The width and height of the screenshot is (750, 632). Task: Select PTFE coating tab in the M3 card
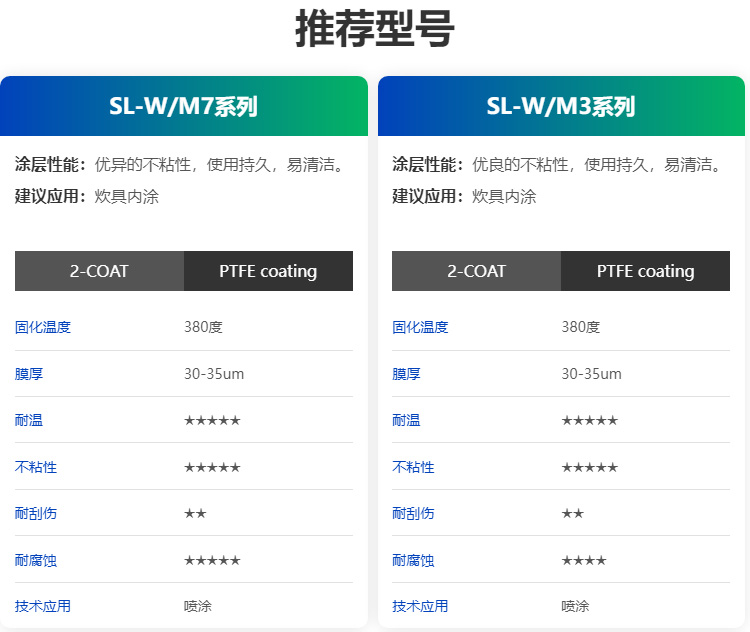click(x=645, y=271)
